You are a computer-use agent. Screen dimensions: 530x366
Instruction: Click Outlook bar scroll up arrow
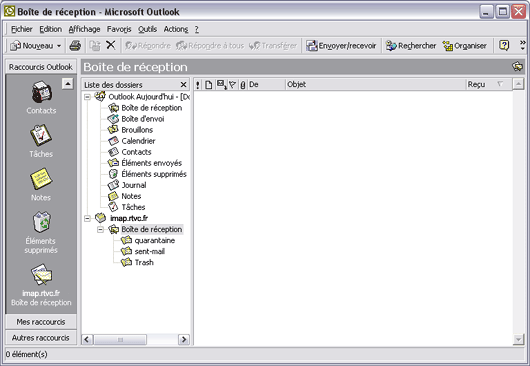68,83
